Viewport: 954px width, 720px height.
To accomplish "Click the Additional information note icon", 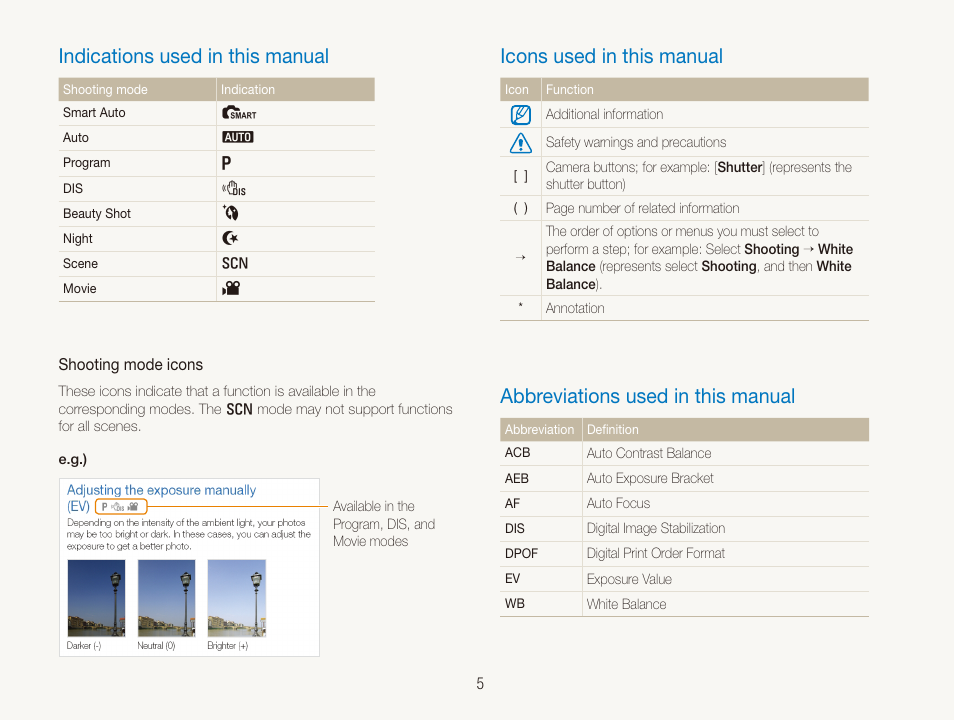I will (521, 114).
